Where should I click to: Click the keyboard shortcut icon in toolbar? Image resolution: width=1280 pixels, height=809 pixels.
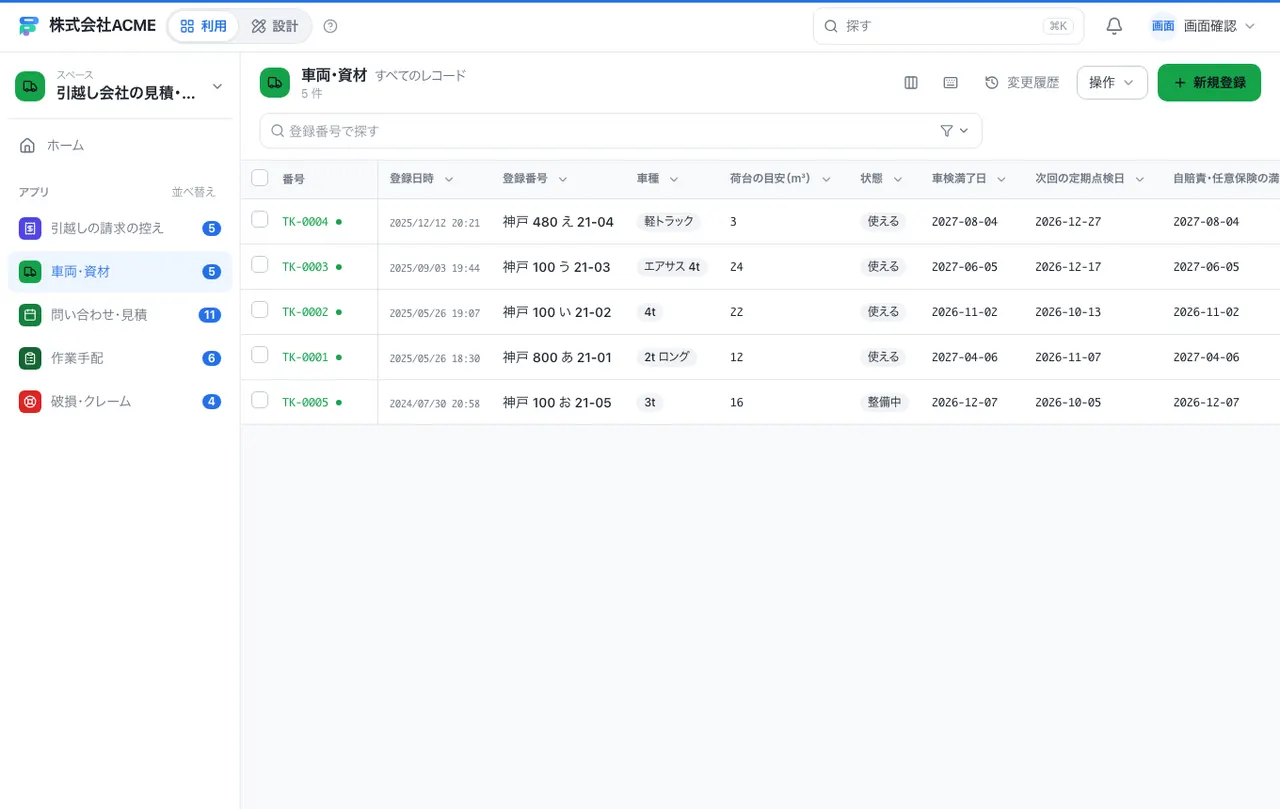951,83
